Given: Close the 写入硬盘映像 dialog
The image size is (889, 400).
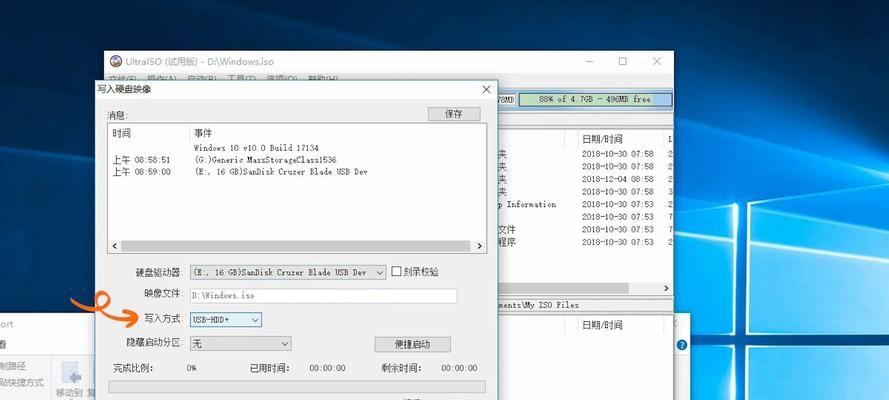Looking at the screenshot, I should (x=486, y=90).
